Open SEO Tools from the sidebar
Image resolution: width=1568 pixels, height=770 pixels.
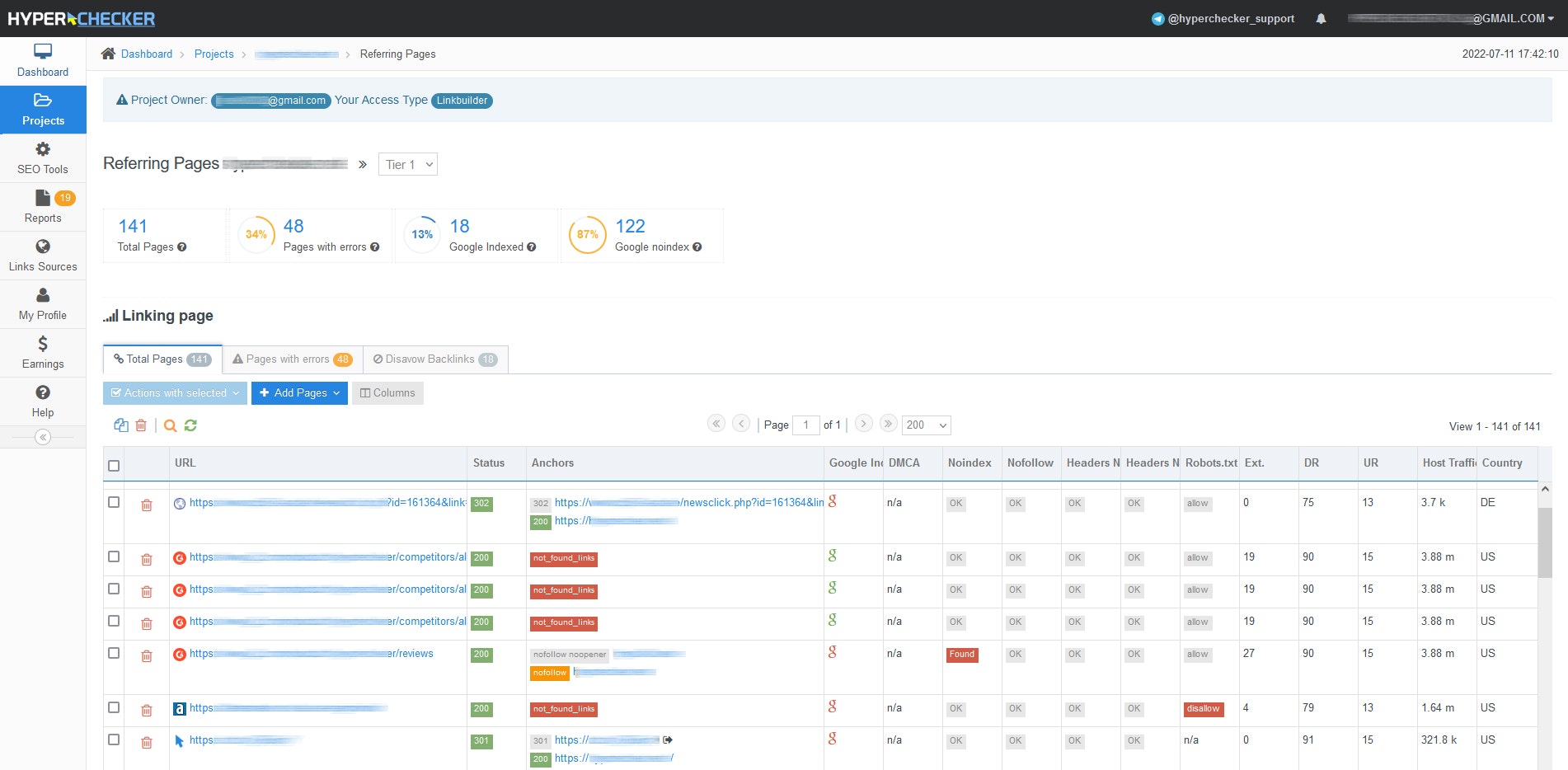43,158
